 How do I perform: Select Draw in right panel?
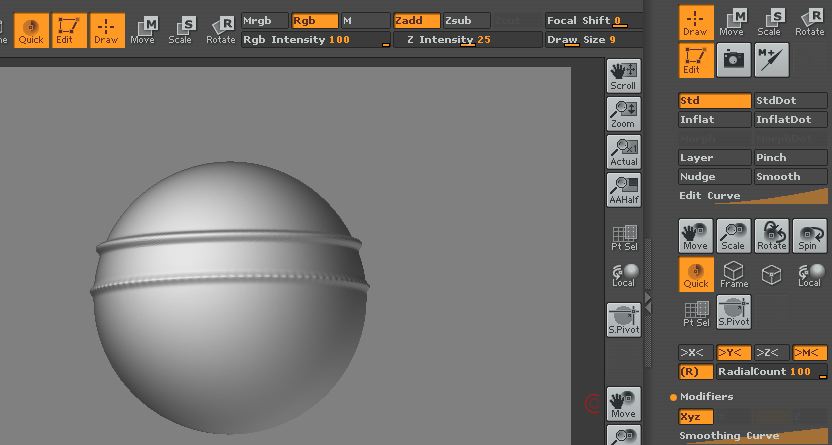click(696, 23)
